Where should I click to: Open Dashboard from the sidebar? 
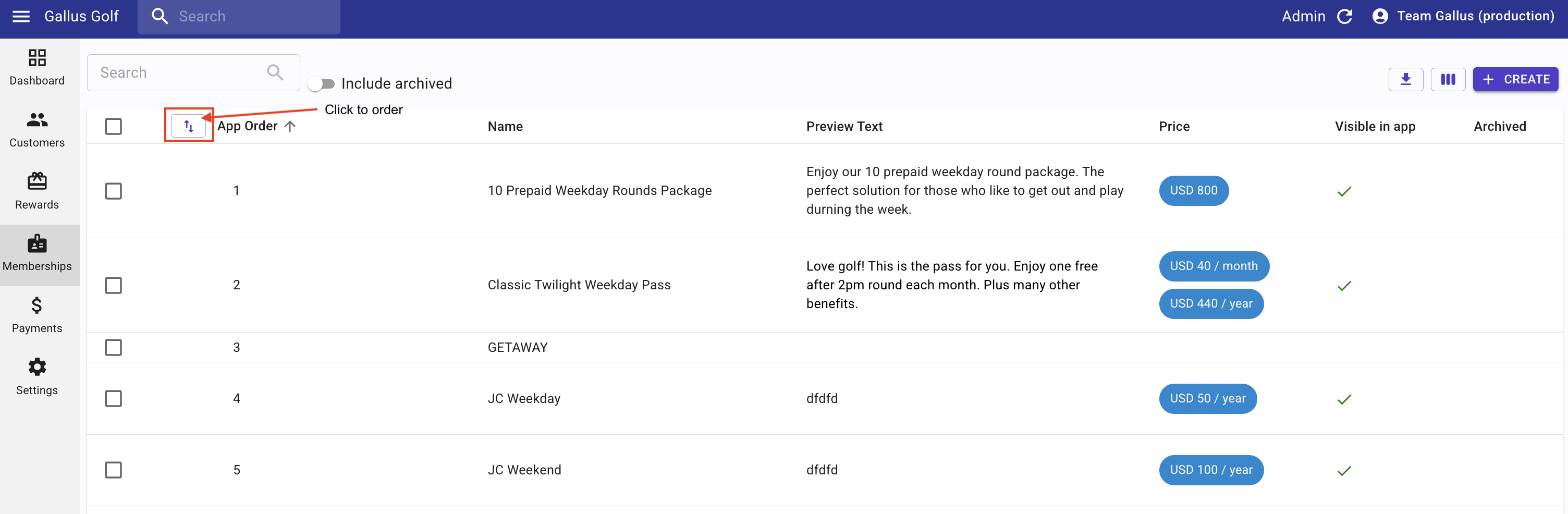pos(37,68)
